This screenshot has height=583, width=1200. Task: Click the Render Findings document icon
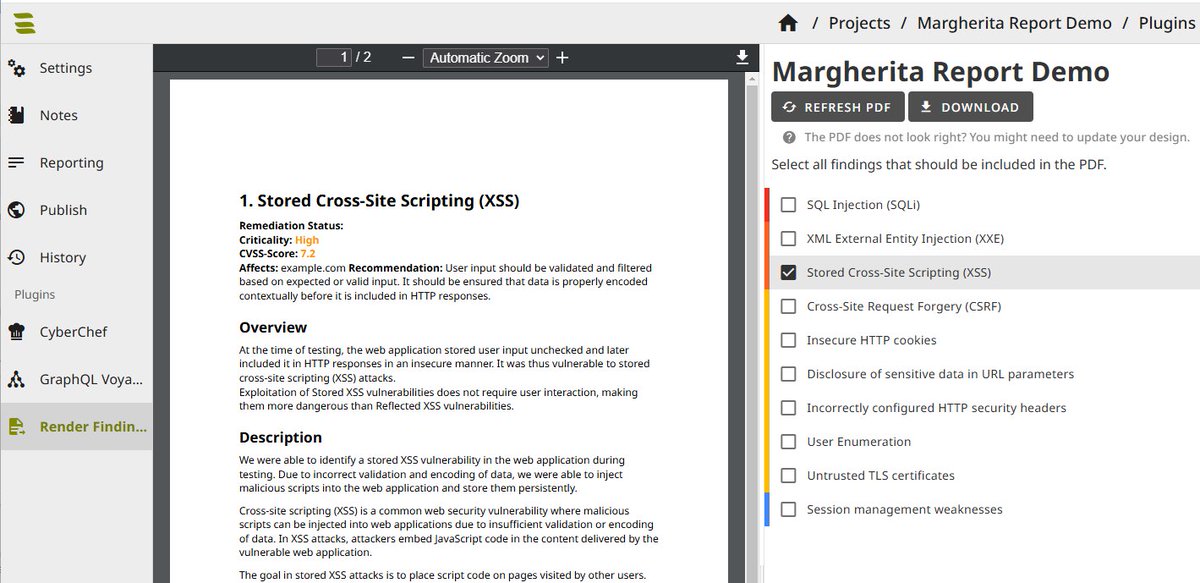[x=17, y=427]
